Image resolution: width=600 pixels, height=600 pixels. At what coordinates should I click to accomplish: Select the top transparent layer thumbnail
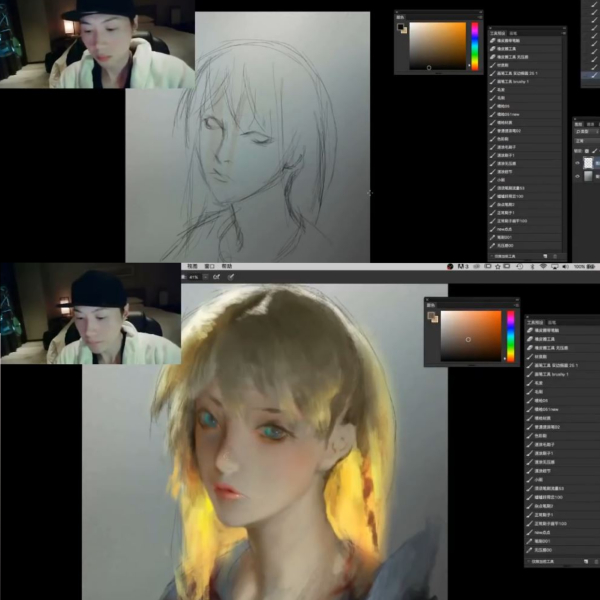[x=588, y=163]
